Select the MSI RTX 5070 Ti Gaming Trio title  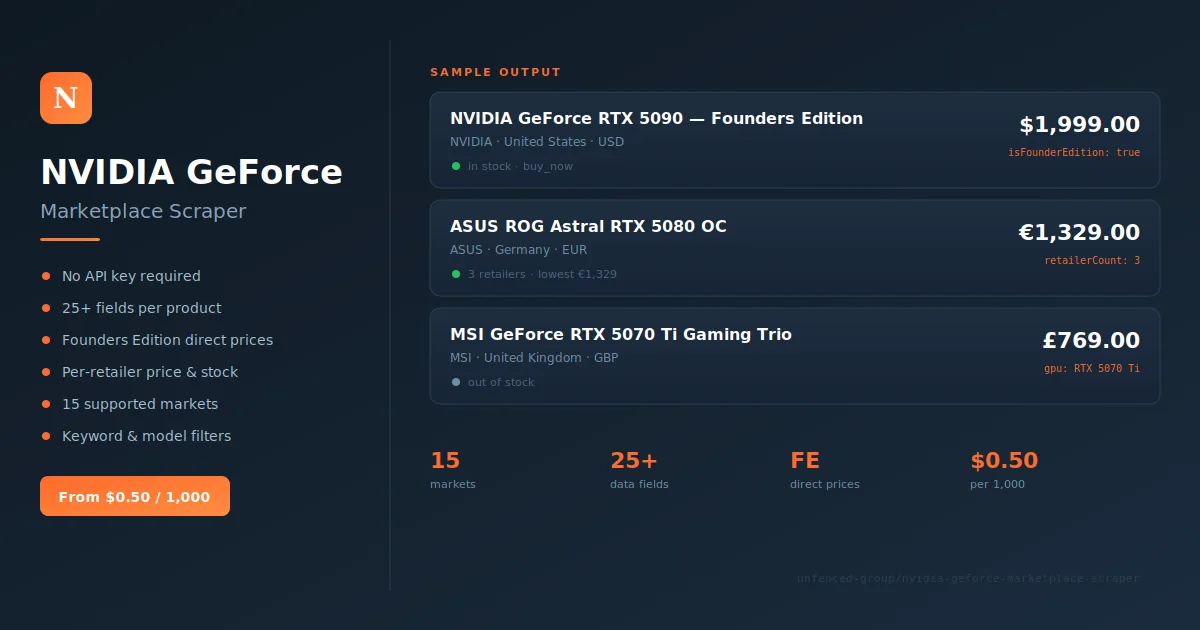pyautogui.click(x=621, y=334)
